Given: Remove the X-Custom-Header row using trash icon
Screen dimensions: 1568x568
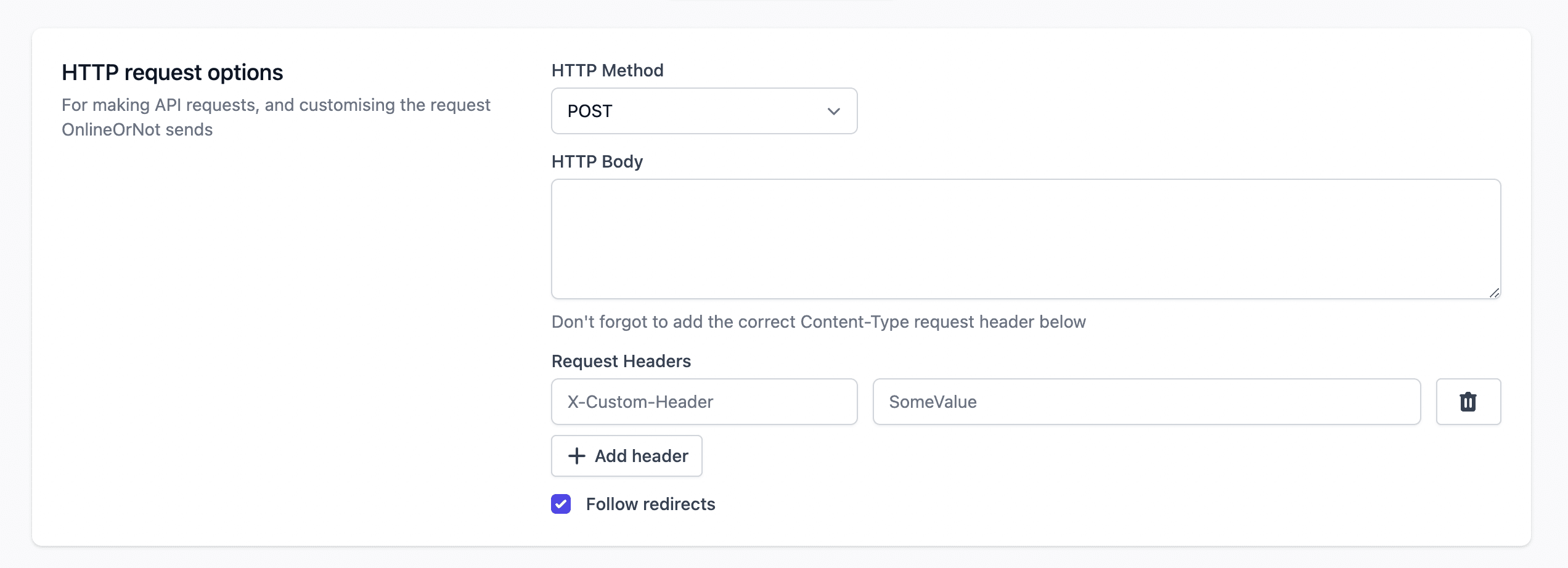Looking at the screenshot, I should (1468, 402).
